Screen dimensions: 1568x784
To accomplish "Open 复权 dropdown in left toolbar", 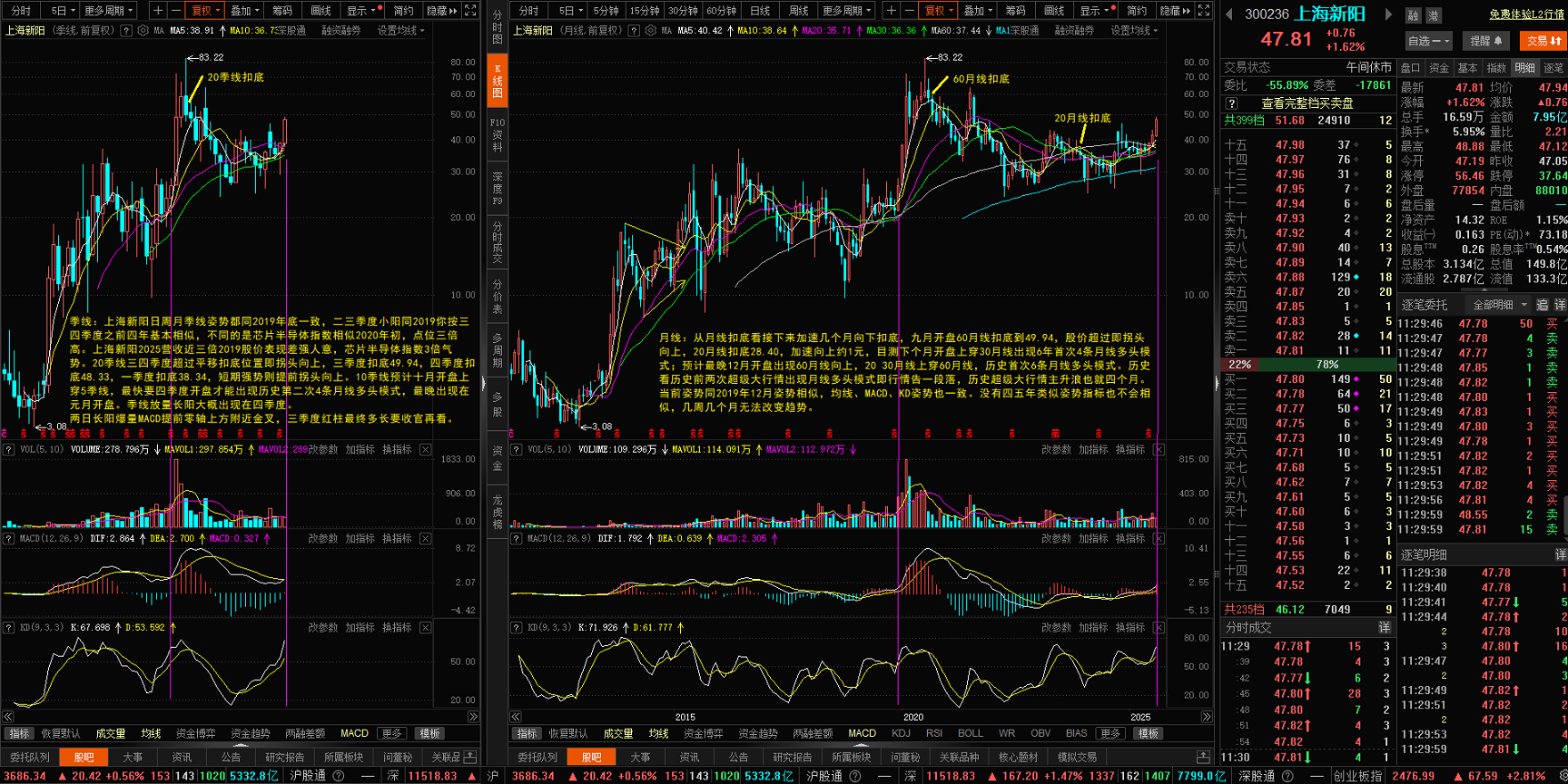I will 205,10.
